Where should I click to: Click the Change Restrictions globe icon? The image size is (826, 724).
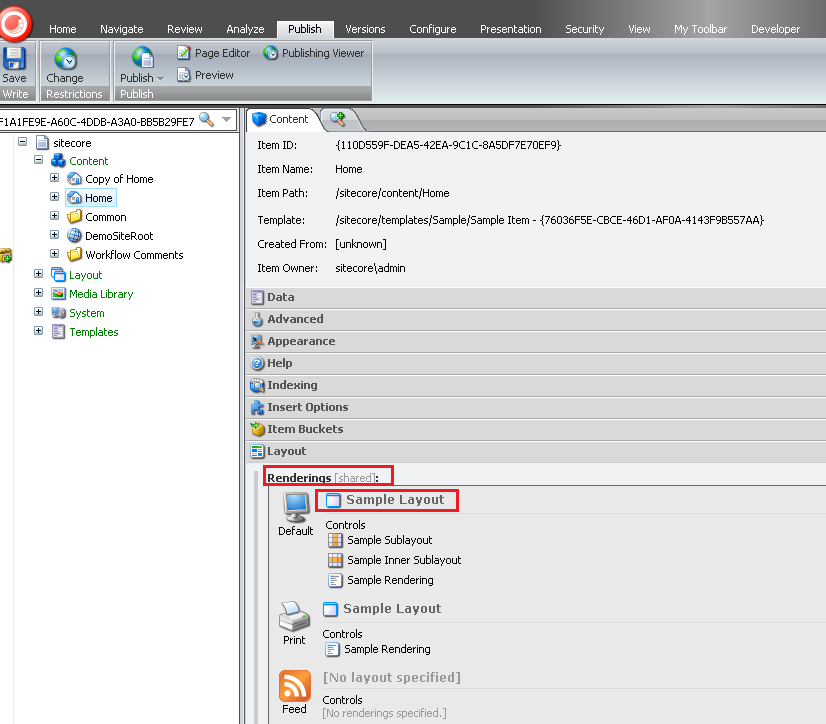click(x=65, y=58)
